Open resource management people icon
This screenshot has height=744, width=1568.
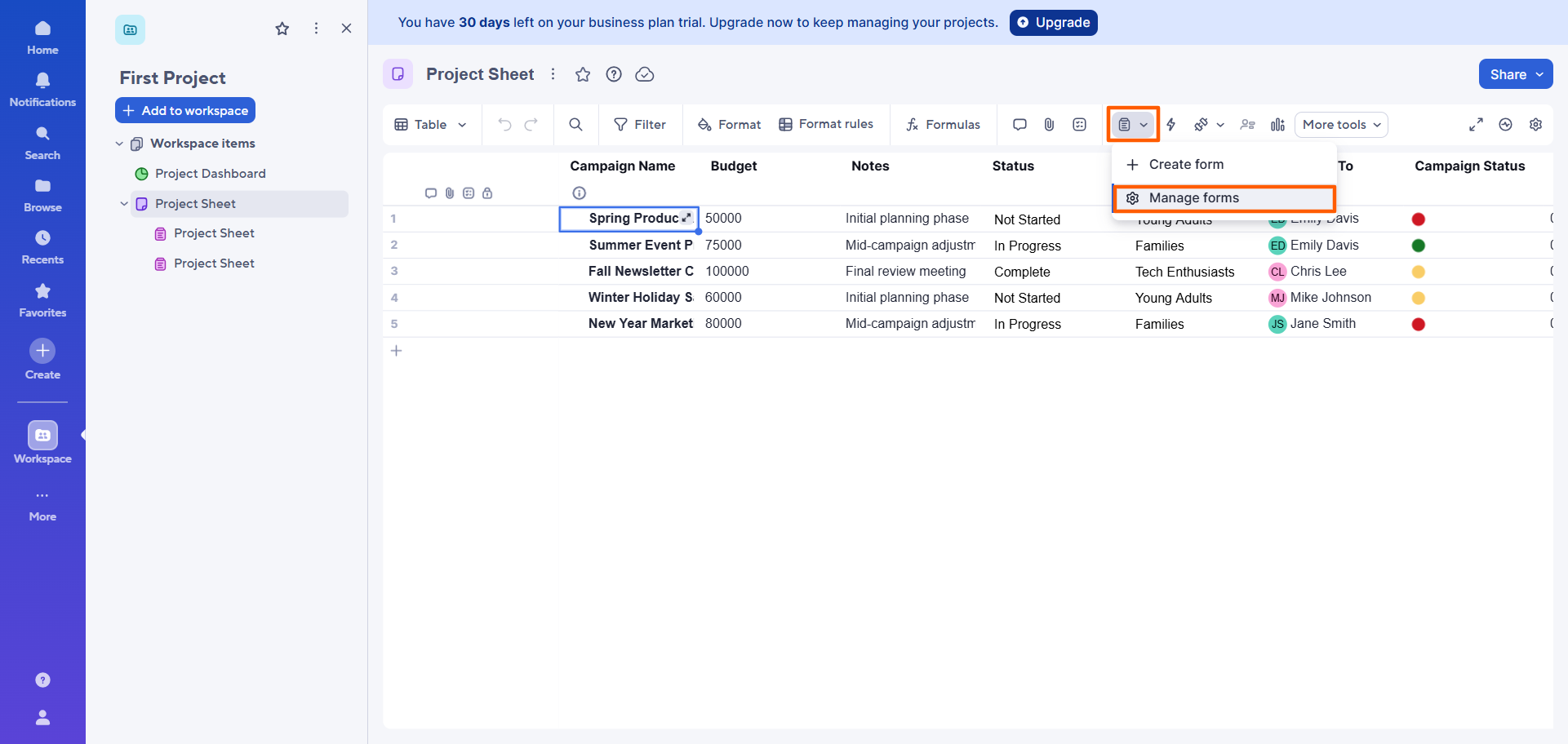[1247, 125]
